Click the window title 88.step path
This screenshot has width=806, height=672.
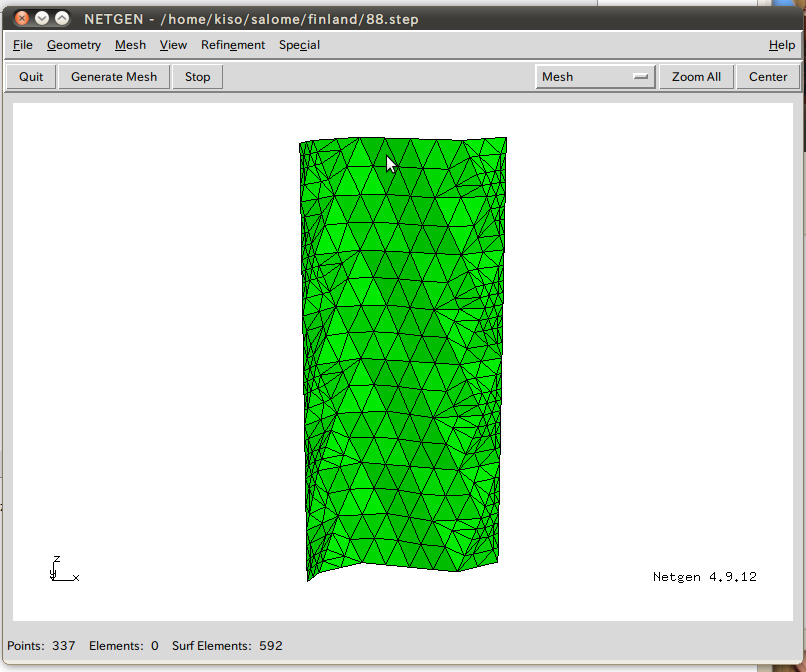tap(289, 19)
